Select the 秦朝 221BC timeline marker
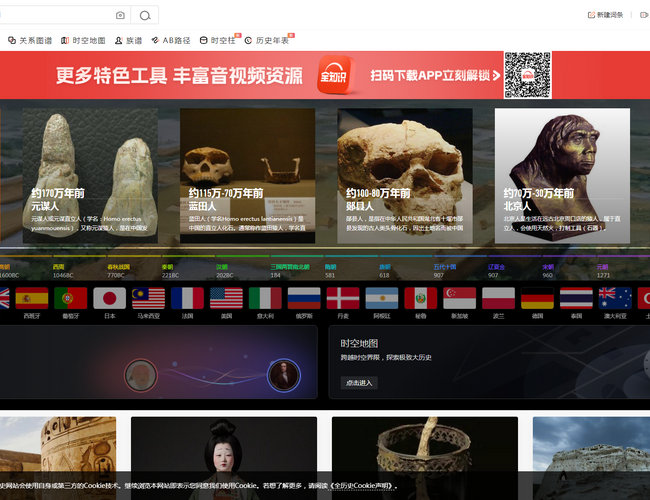This screenshot has width=650, height=500. point(168,270)
